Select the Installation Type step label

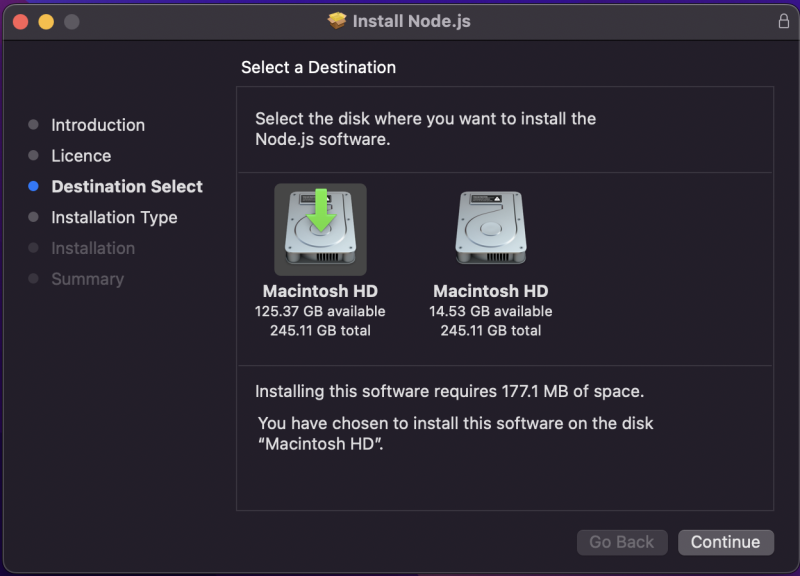pos(114,218)
